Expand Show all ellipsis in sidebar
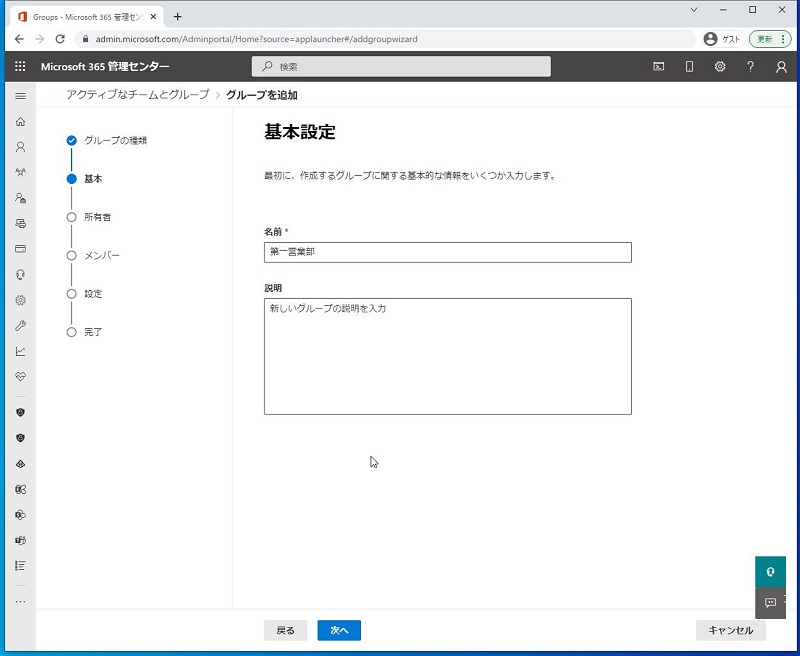 click(20, 601)
